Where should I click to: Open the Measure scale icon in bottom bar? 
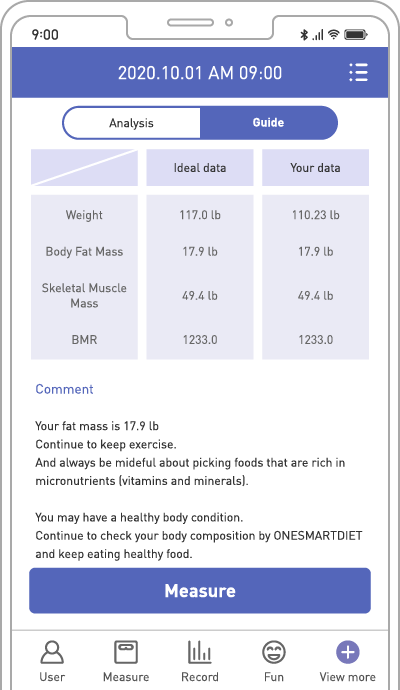pyautogui.click(x=126, y=652)
